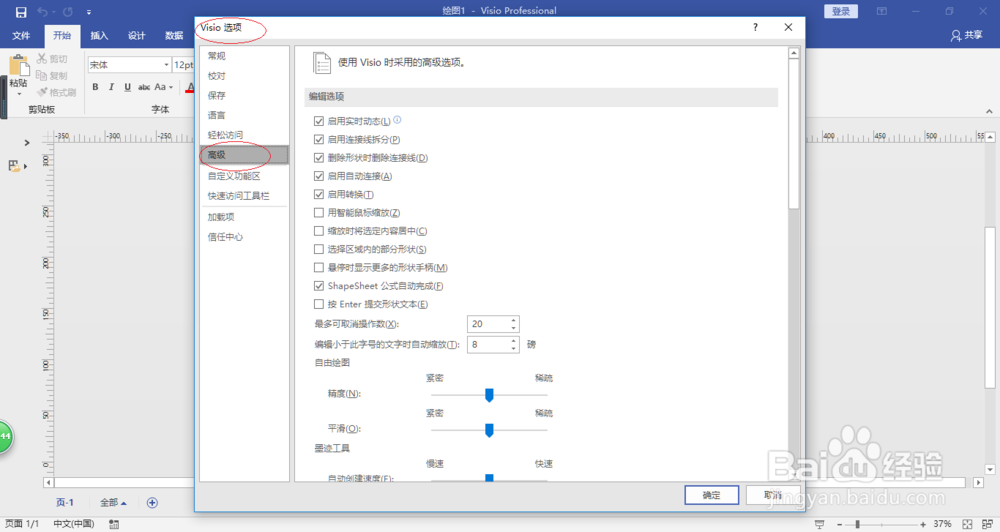This screenshot has width=1000, height=532.
Task: Click the 精度 precision slider handle
Action: coord(489,395)
